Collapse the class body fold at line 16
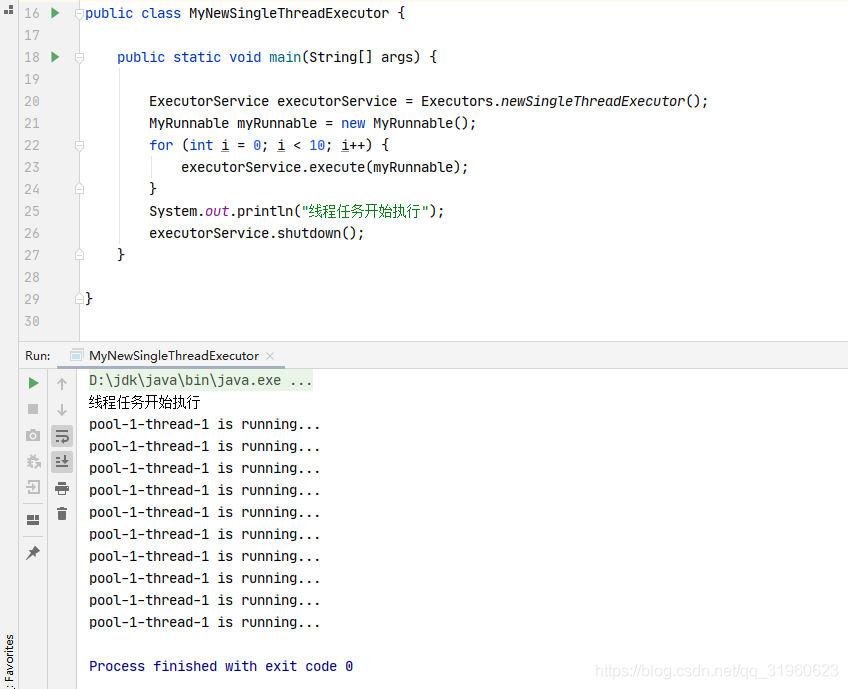The height and width of the screenshot is (689, 848). click(x=80, y=14)
